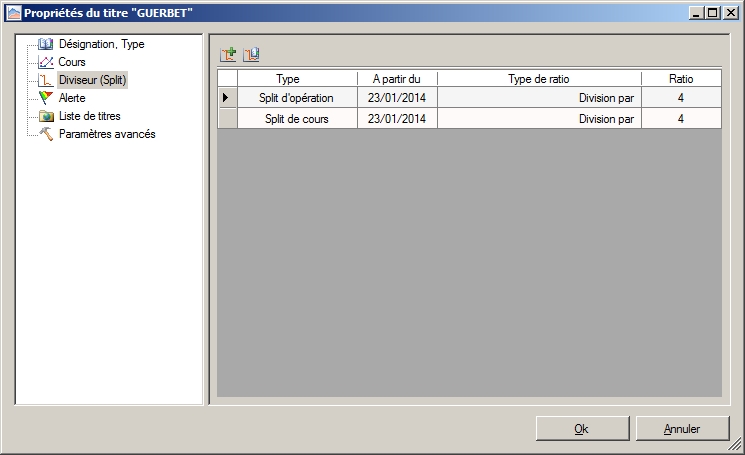Click the Liste de titres folder icon
This screenshot has height=455, width=745.
click(45, 116)
